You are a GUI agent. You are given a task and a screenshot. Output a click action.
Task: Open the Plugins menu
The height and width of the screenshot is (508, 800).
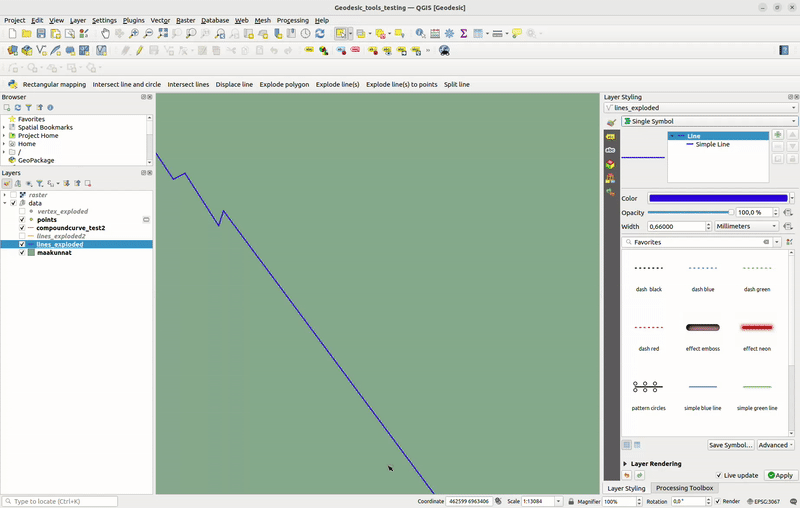134,20
